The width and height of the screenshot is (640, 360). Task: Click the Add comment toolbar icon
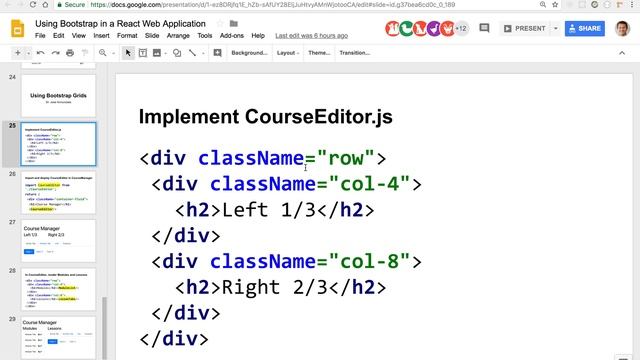(218, 53)
